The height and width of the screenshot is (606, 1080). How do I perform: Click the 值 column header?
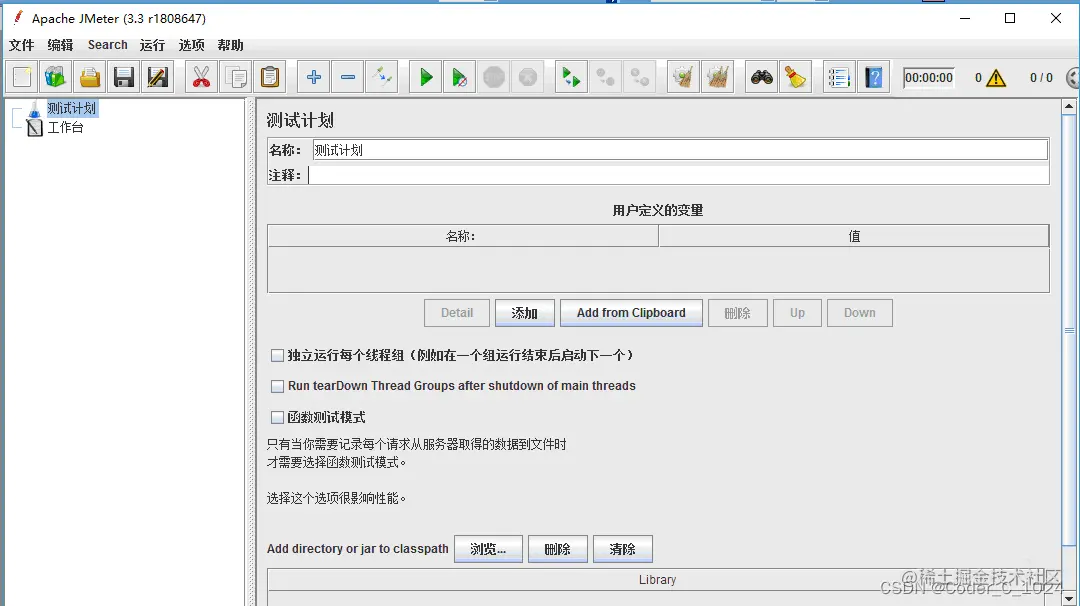point(854,236)
